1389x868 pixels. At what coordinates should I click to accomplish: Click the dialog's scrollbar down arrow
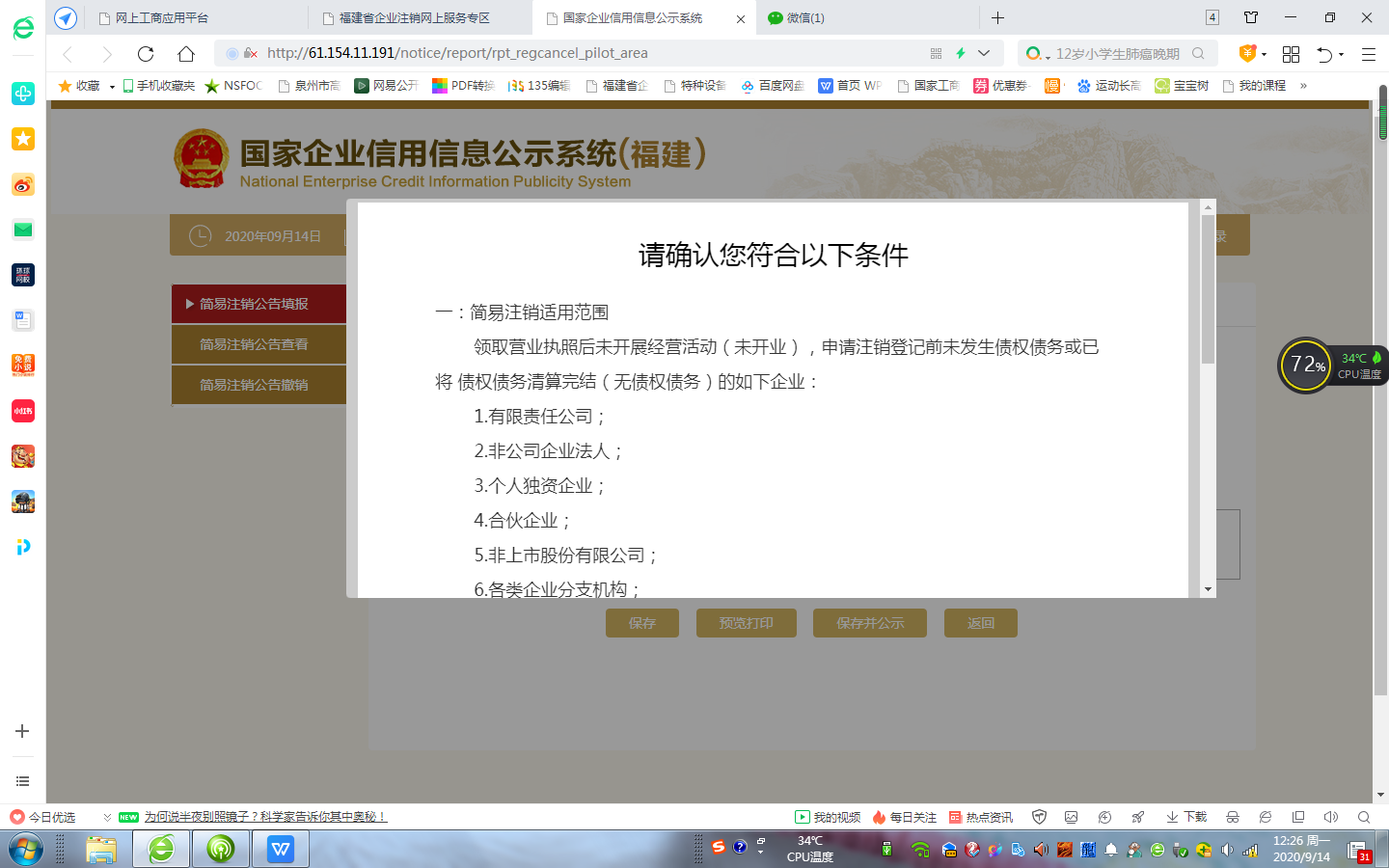pyautogui.click(x=1208, y=589)
